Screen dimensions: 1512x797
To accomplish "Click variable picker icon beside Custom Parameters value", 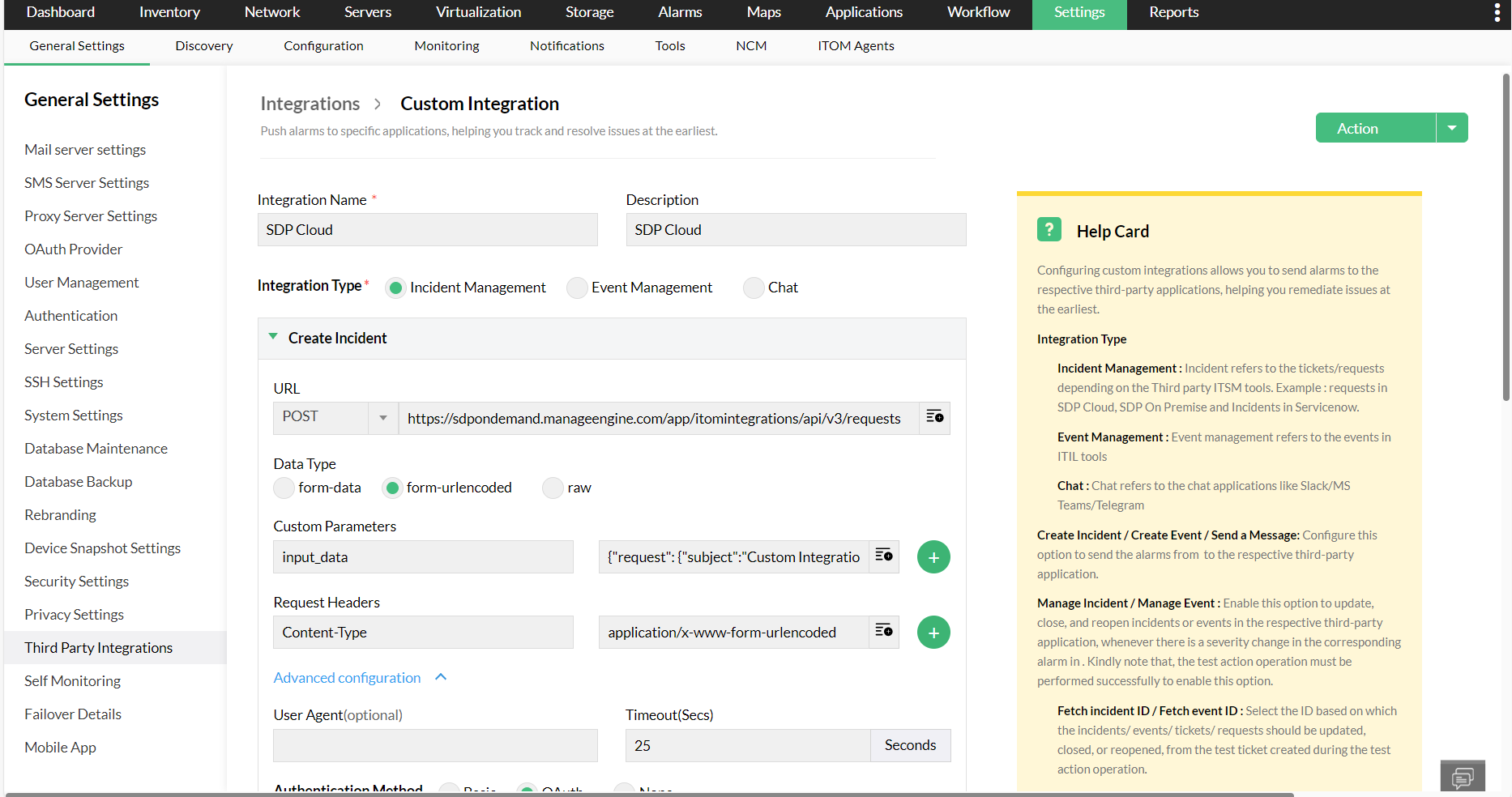I will (883, 556).
